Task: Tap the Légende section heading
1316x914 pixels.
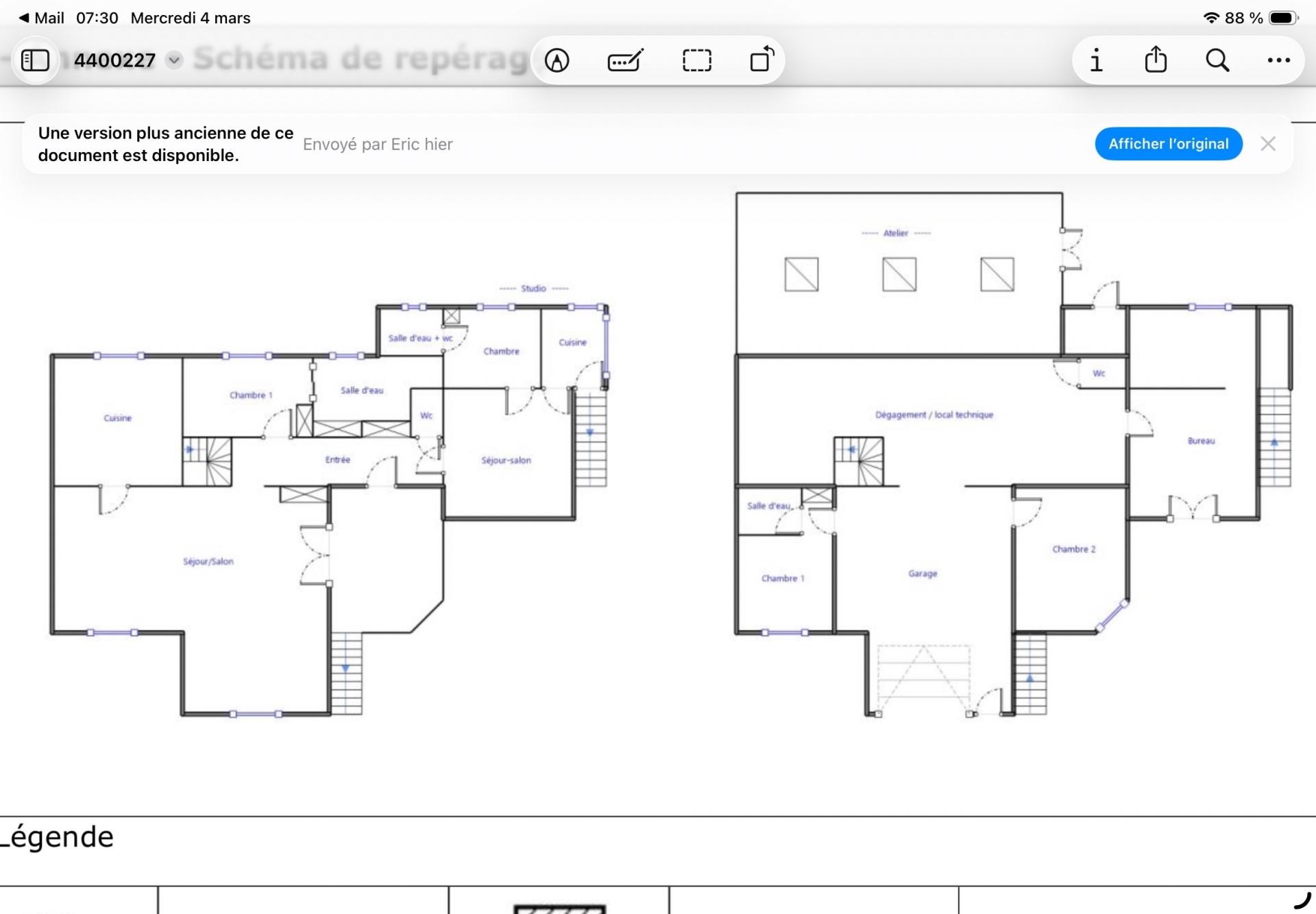Action: [58, 837]
